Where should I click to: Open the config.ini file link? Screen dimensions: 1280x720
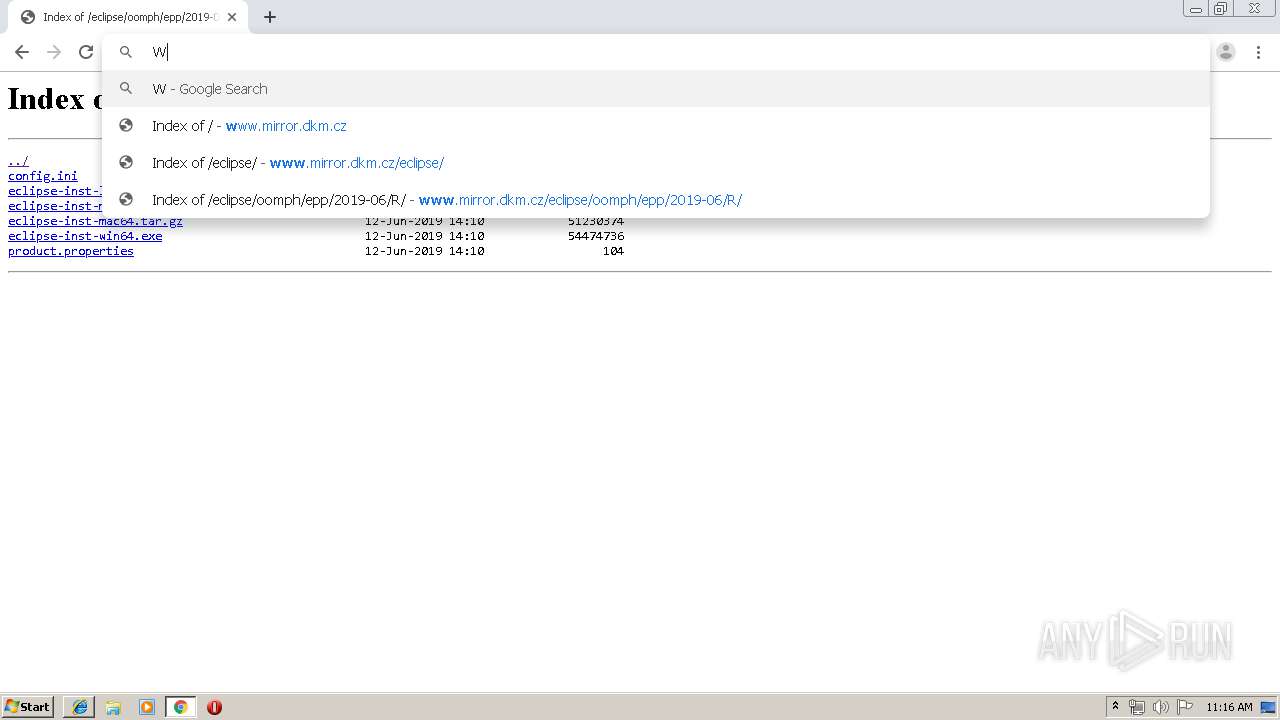(x=43, y=176)
